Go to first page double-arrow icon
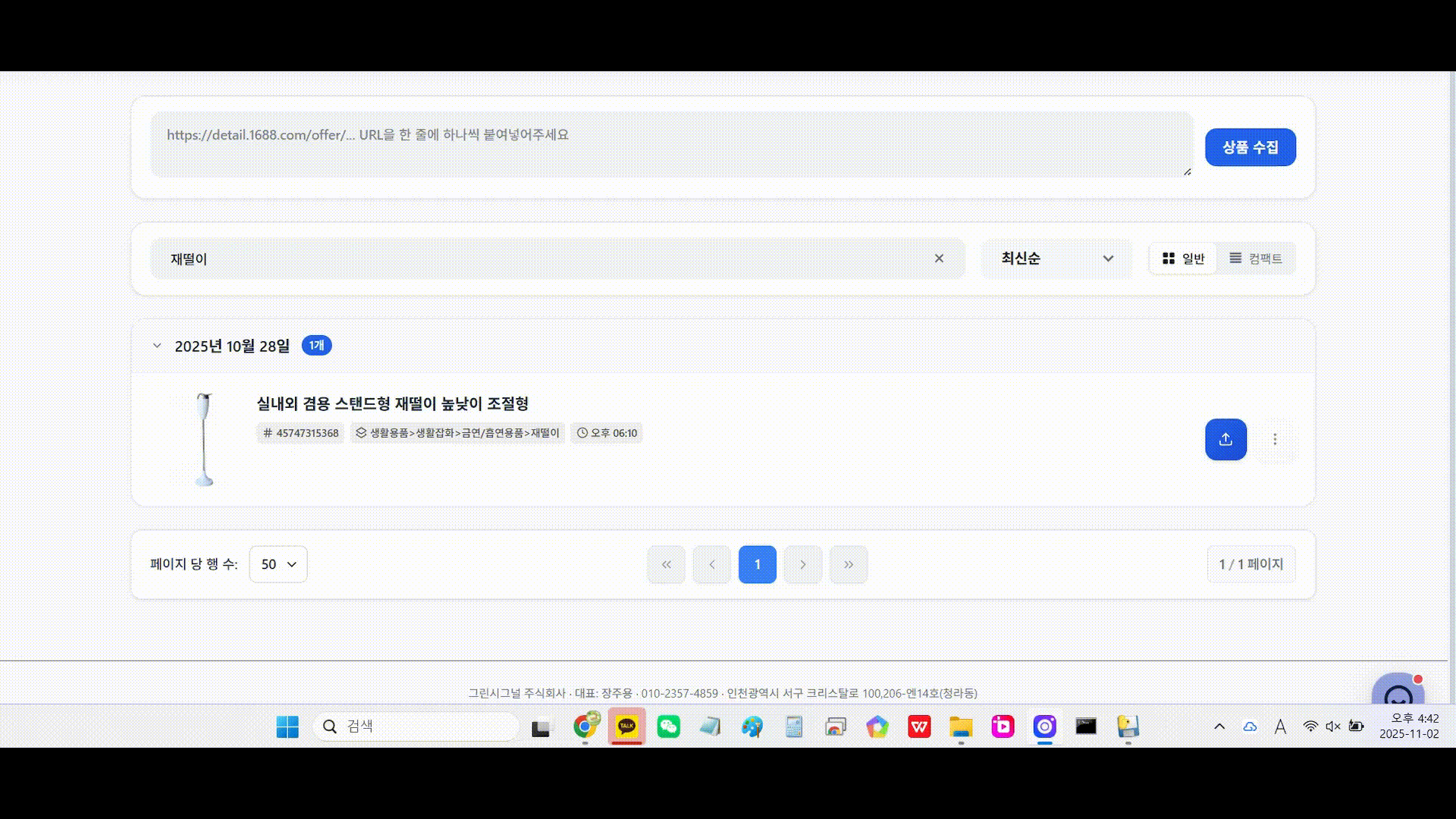 click(x=666, y=564)
